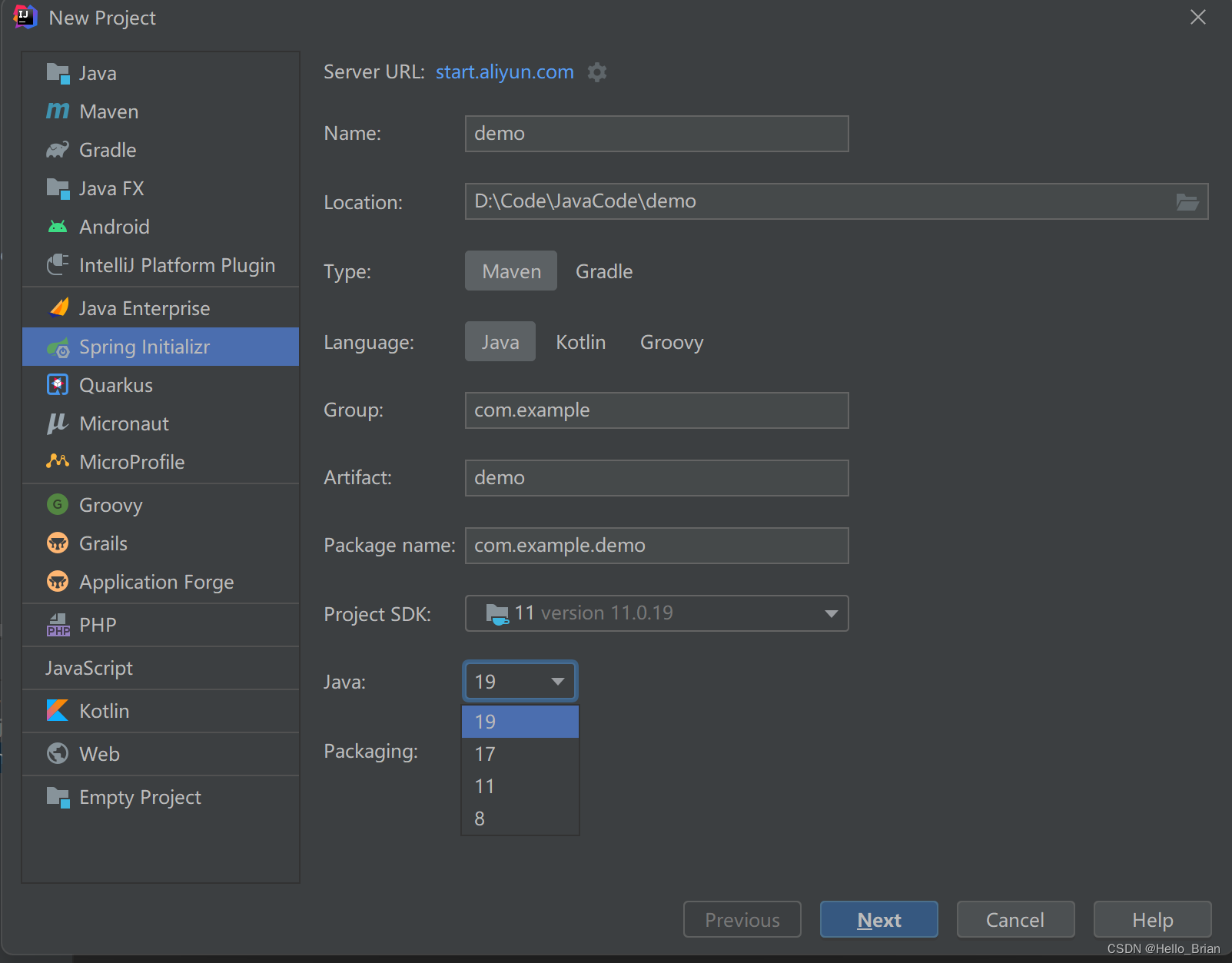Choose Kotlin as the language

pyautogui.click(x=581, y=342)
